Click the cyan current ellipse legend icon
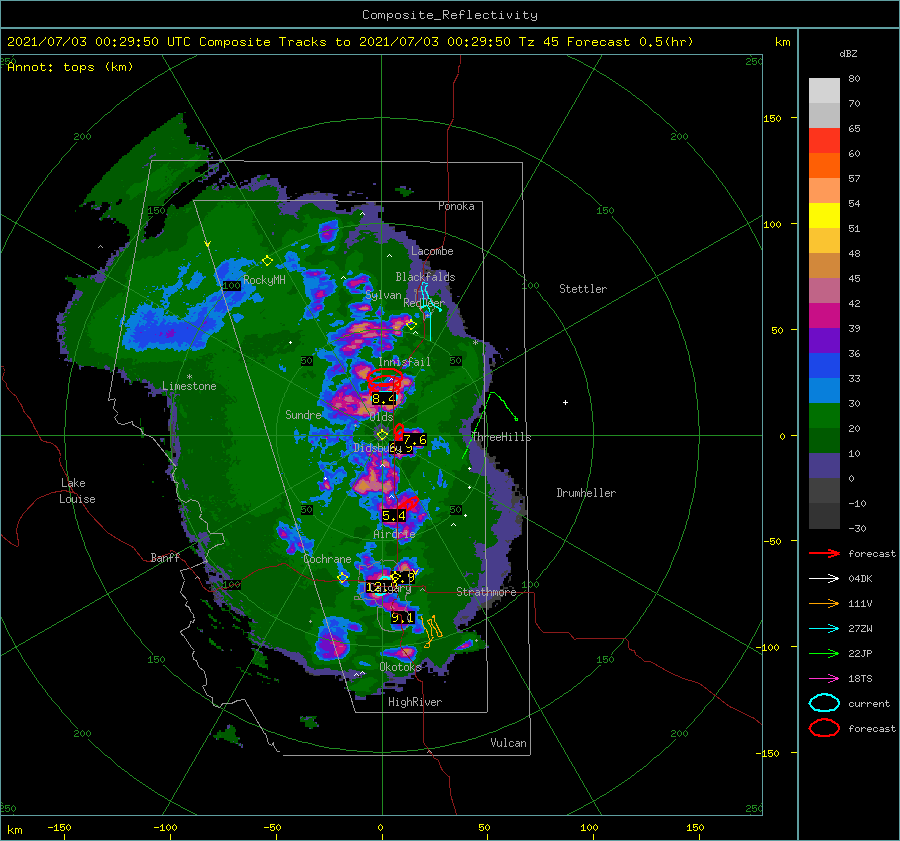The image size is (900, 841). 824,703
